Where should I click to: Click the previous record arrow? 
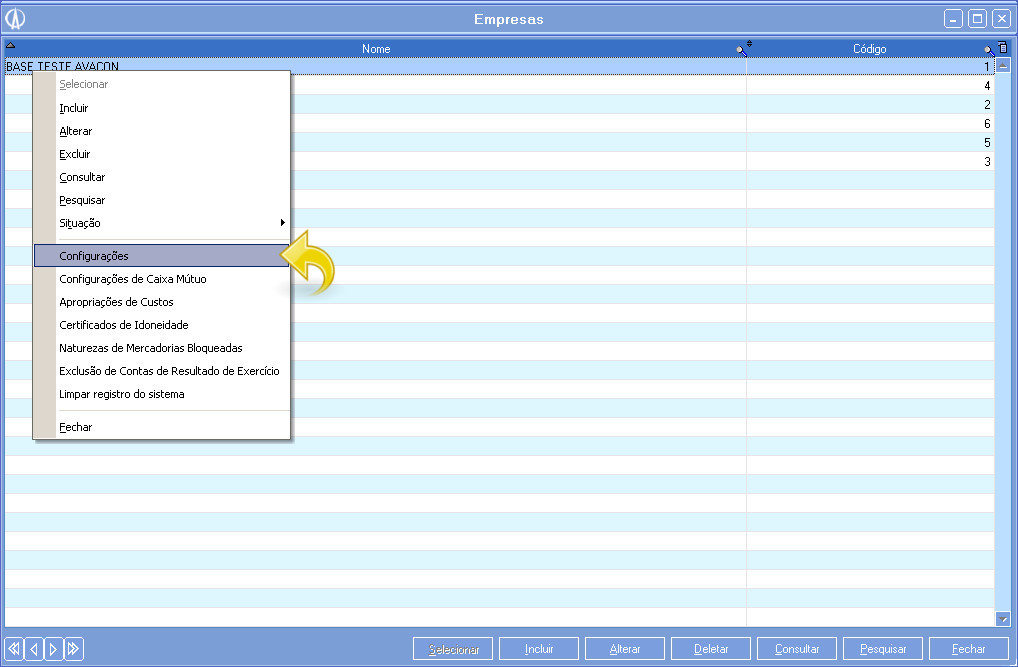[x=34, y=649]
